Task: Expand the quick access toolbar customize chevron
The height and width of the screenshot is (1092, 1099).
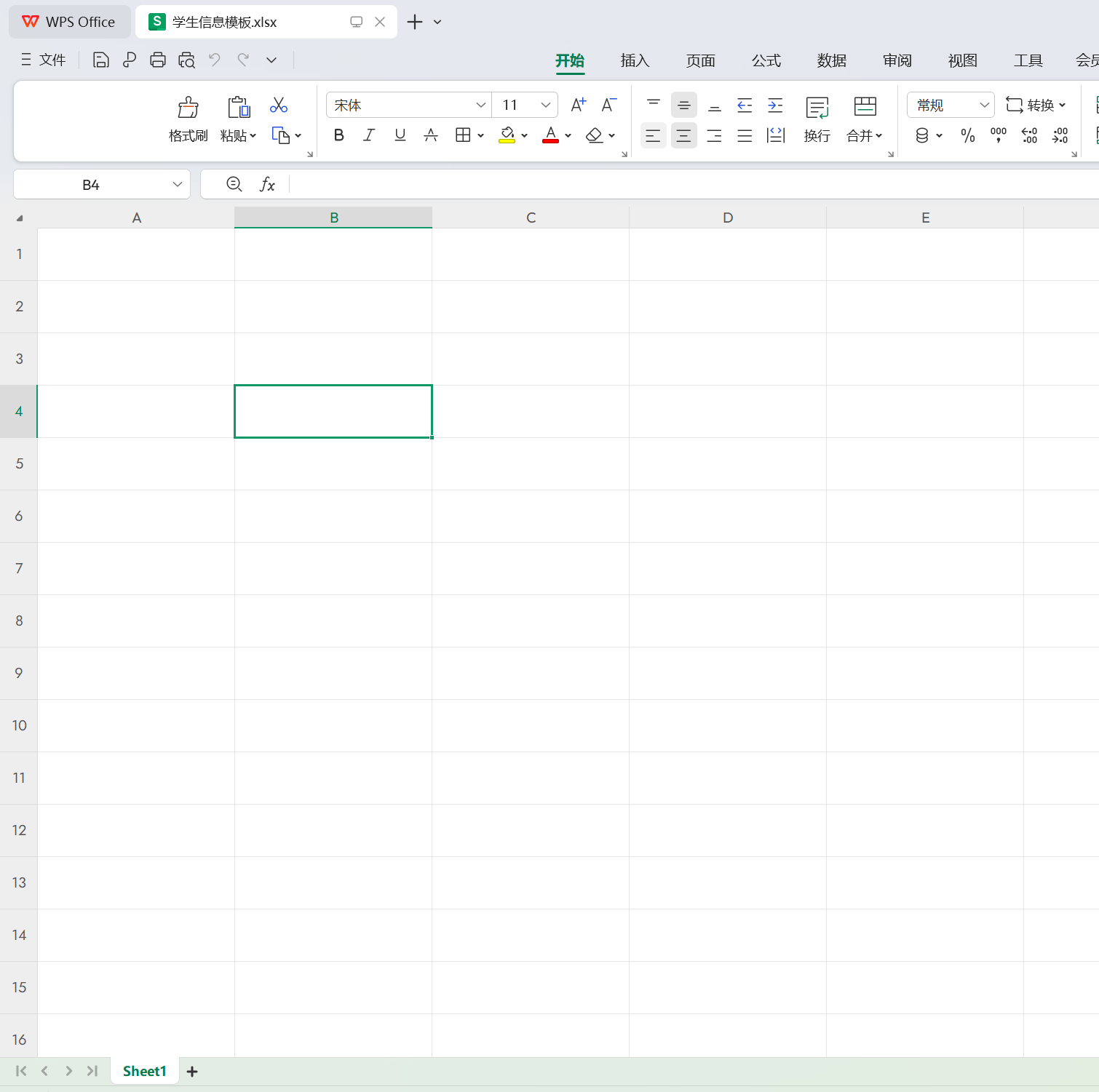Action: pyautogui.click(x=271, y=60)
